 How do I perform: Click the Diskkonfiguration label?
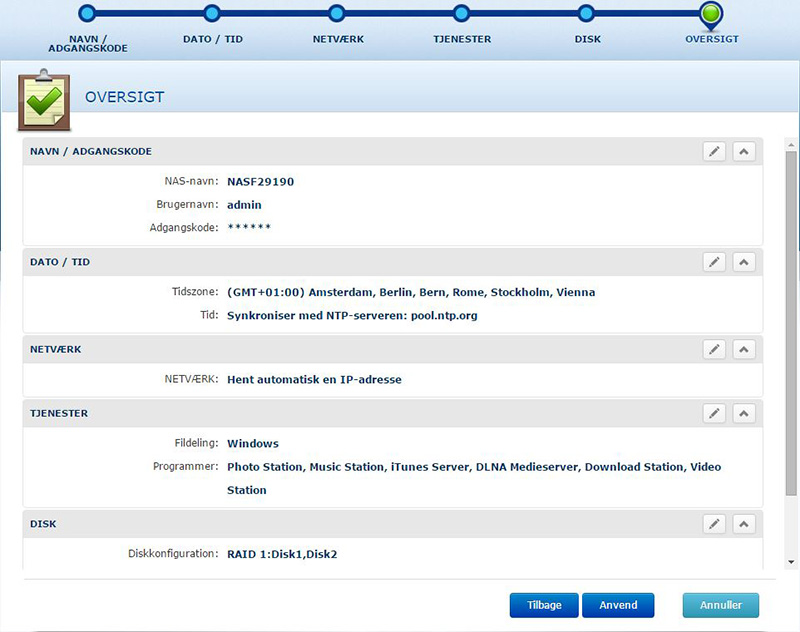pos(173,553)
